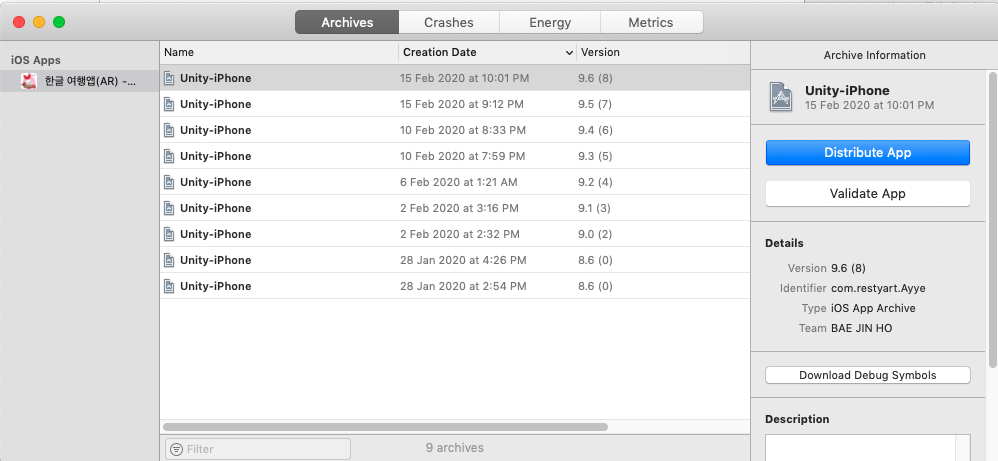Select the archive from 15 Feb 2020 at 10:01 PM

[x=455, y=78]
